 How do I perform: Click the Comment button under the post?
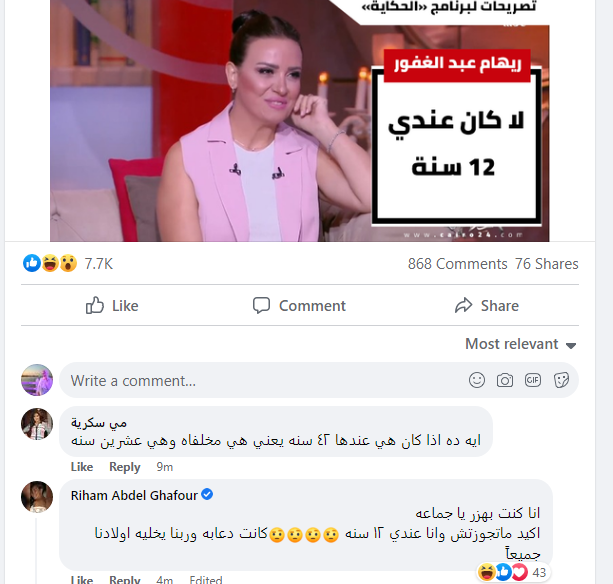tap(299, 305)
